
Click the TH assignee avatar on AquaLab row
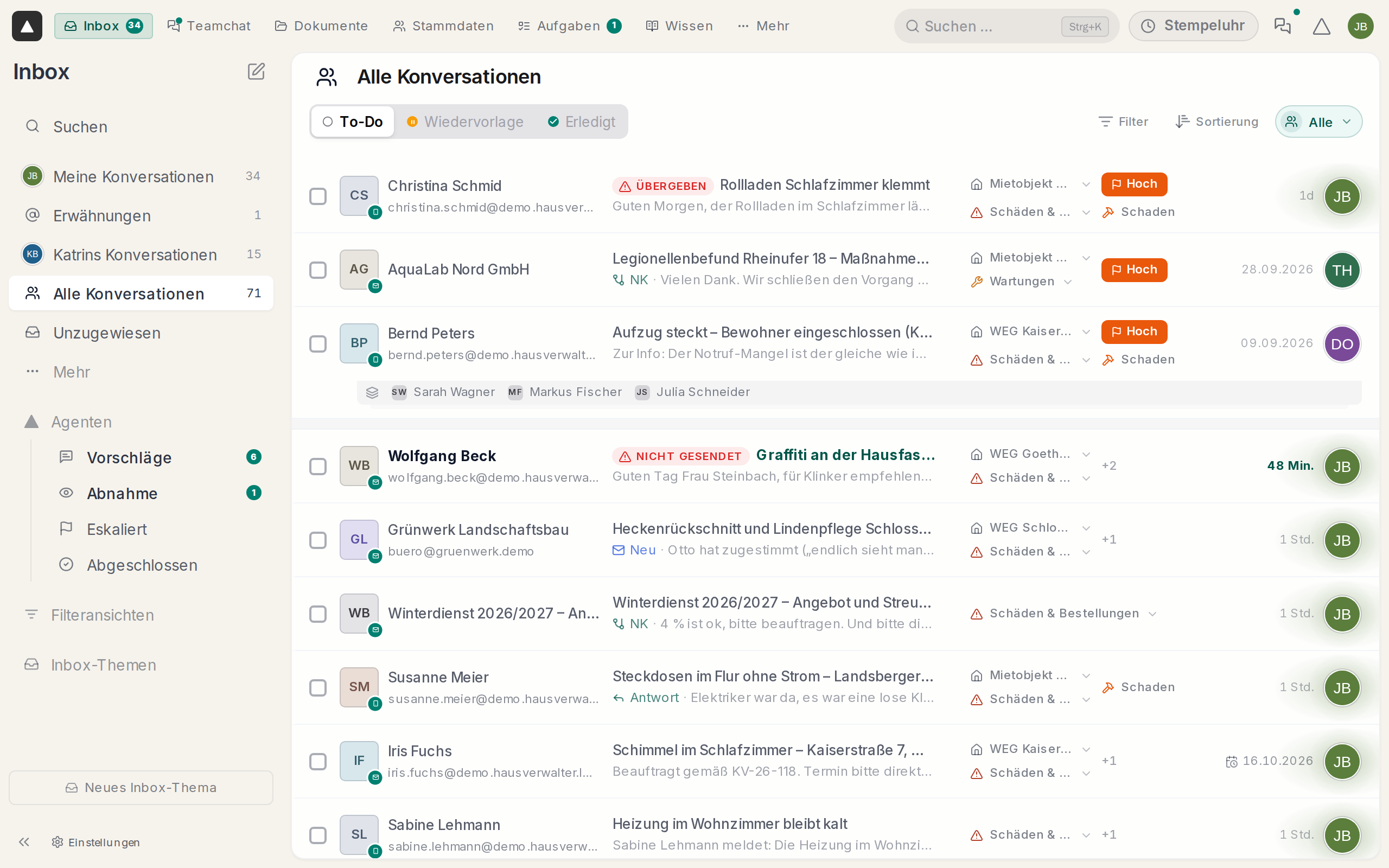tap(1342, 270)
